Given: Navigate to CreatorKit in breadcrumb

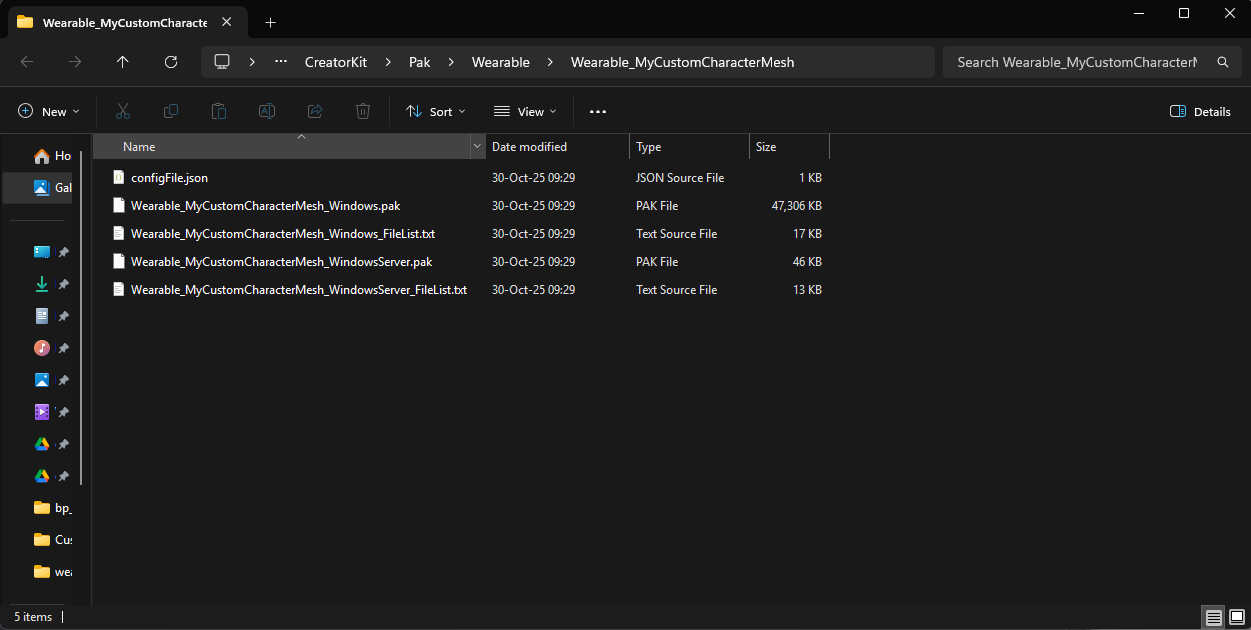Looking at the screenshot, I should point(335,62).
